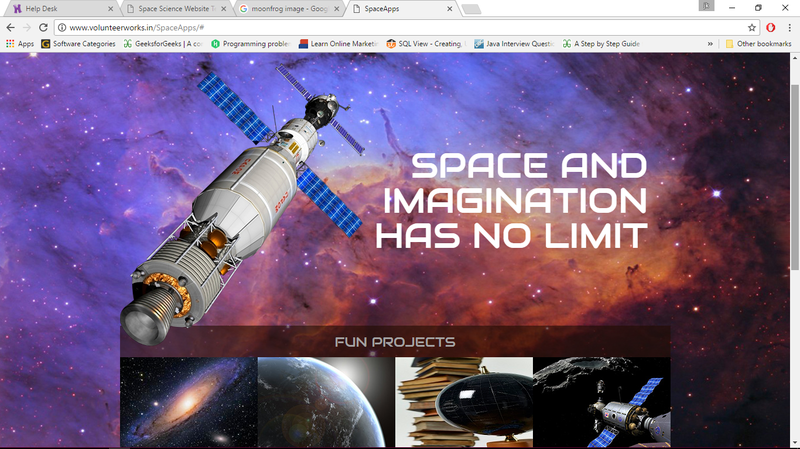
Task: Click the red Opera extension icon
Action: click(x=771, y=27)
